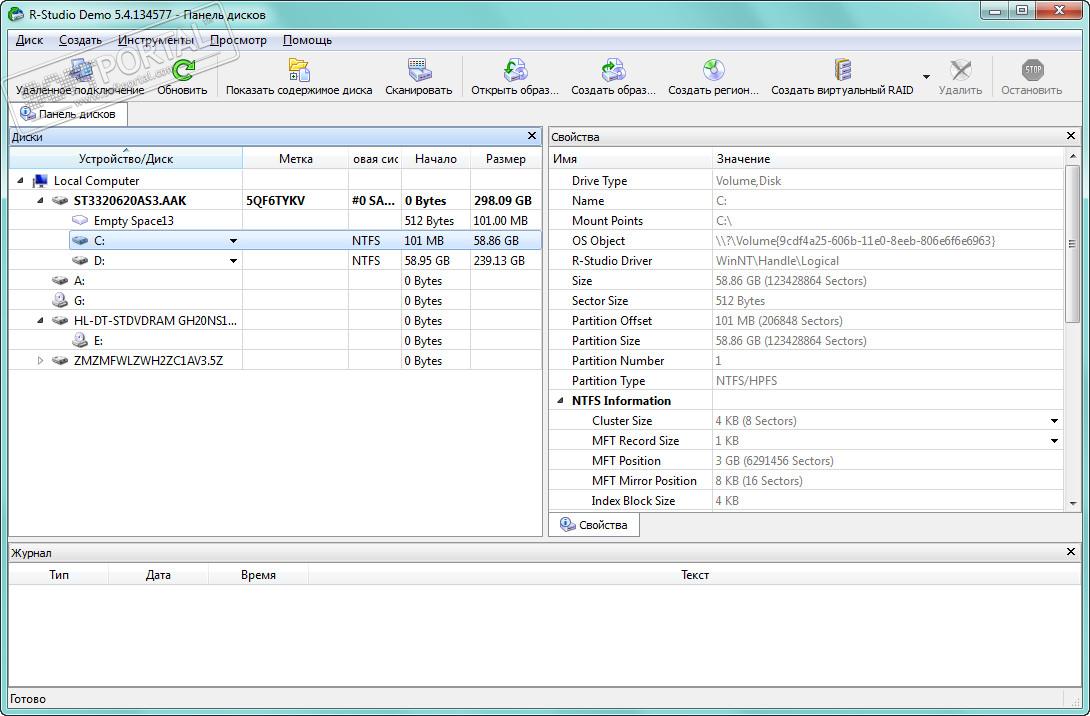This screenshot has width=1090, height=716.
Task: Open the dropdown arrow on the D: row
Action: click(x=234, y=261)
